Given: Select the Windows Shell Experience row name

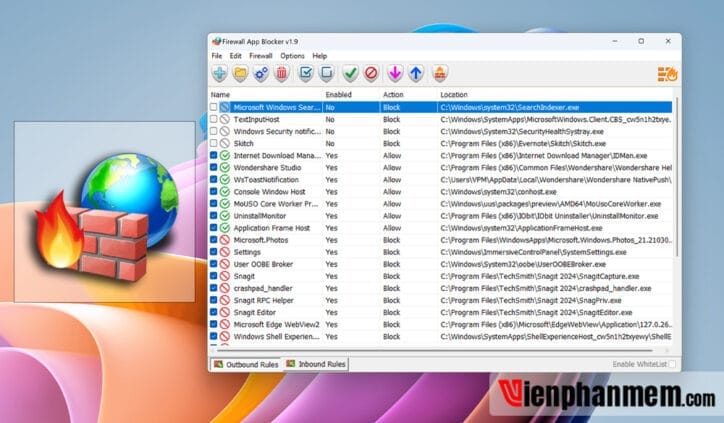Looking at the screenshot, I should (276, 337).
